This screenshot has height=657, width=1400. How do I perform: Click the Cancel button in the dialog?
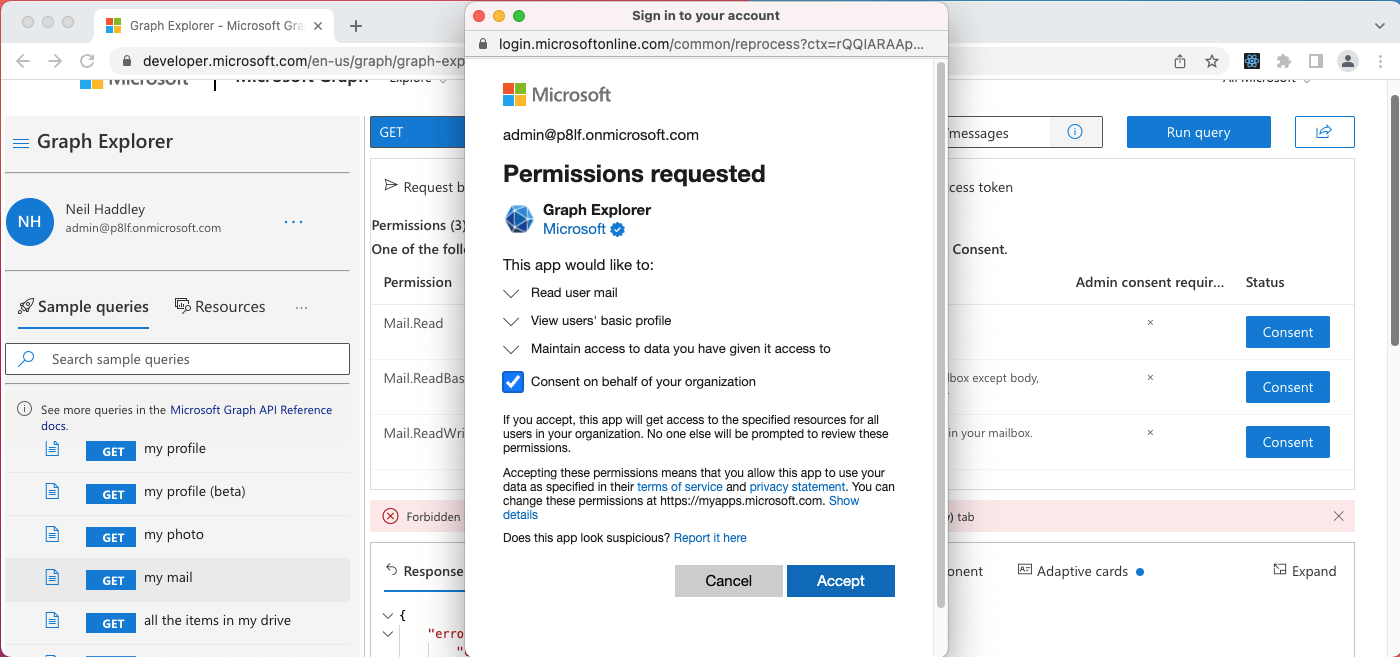pyautogui.click(x=728, y=581)
